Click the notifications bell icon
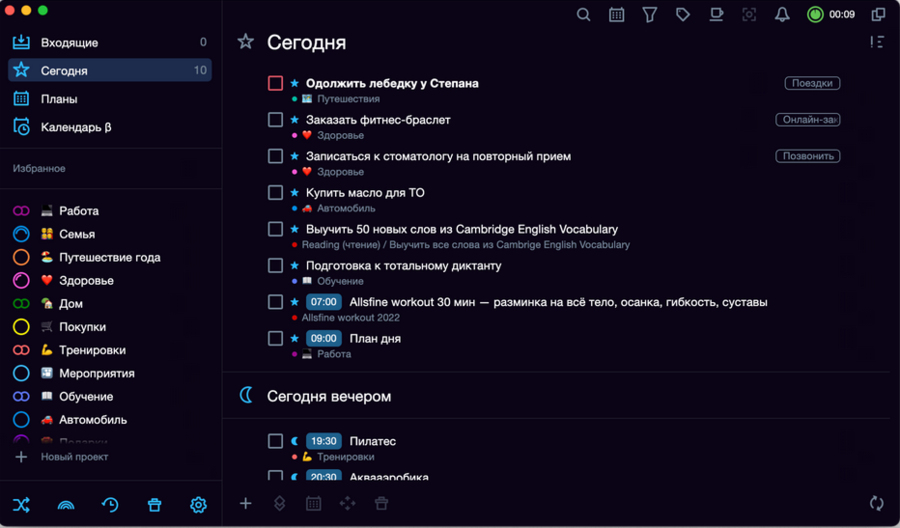The height and width of the screenshot is (528, 900). pyautogui.click(x=782, y=15)
